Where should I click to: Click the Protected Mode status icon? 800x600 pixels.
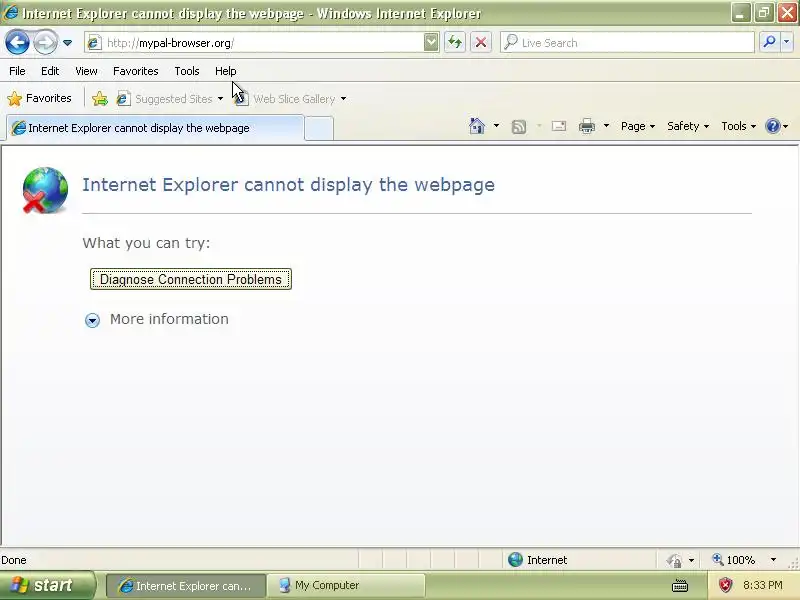[674, 560]
